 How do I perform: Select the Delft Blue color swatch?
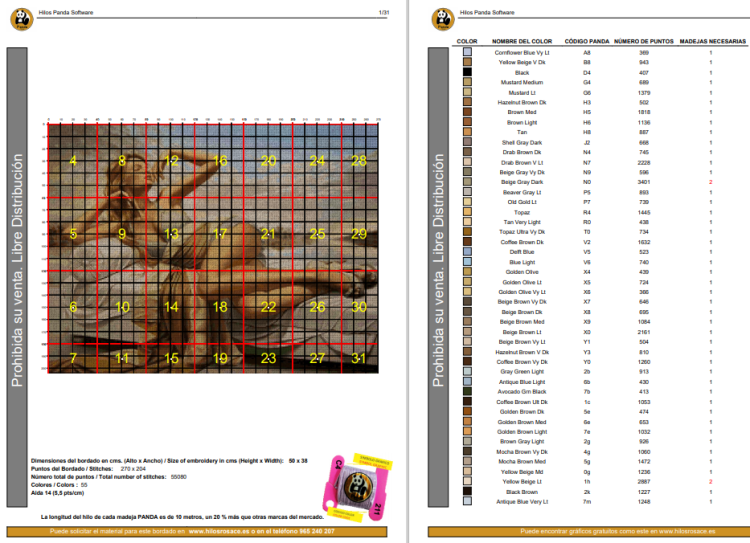click(x=467, y=251)
